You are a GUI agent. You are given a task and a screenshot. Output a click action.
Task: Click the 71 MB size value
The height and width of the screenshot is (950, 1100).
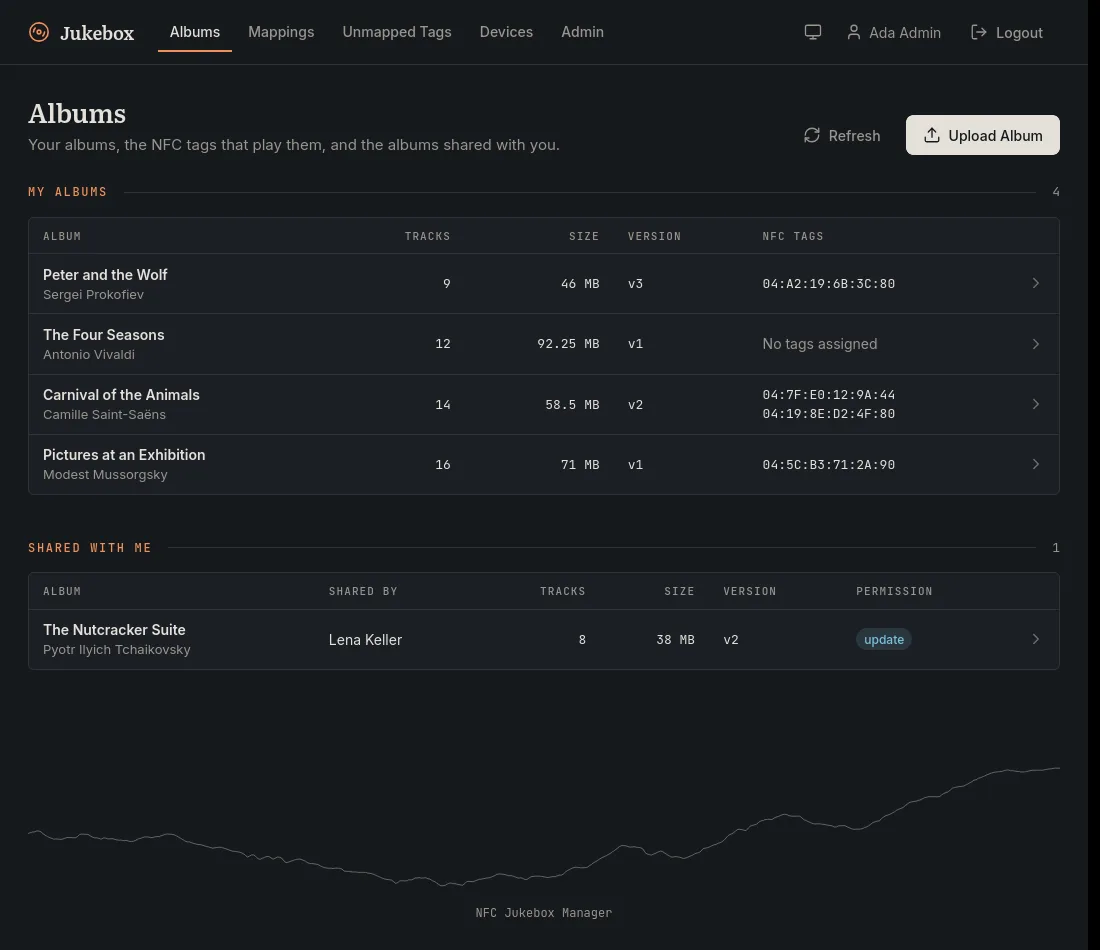580,464
